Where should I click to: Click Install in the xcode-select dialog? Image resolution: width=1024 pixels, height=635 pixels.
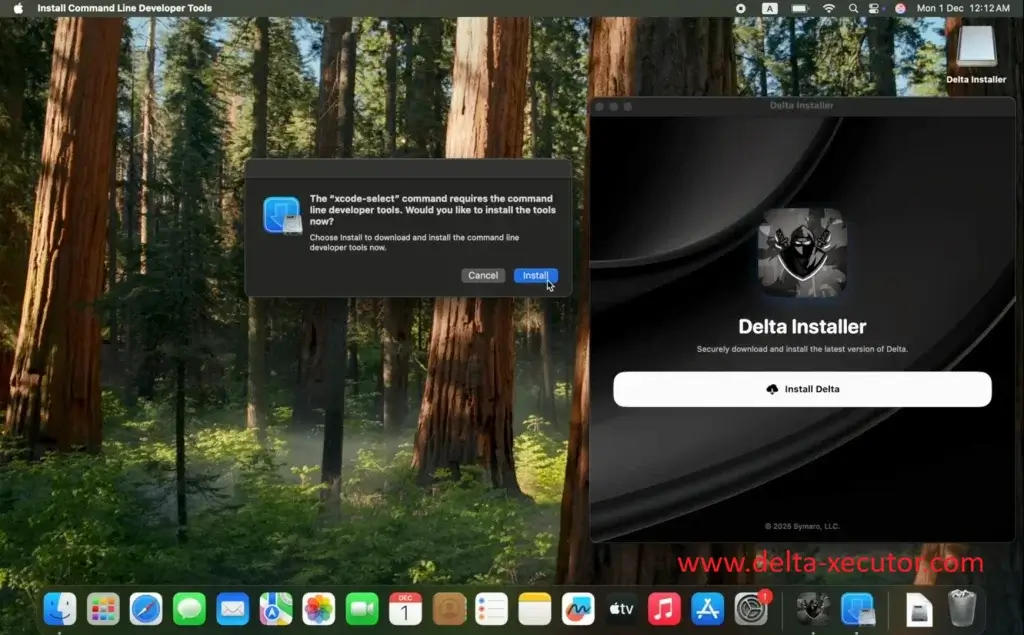point(536,276)
